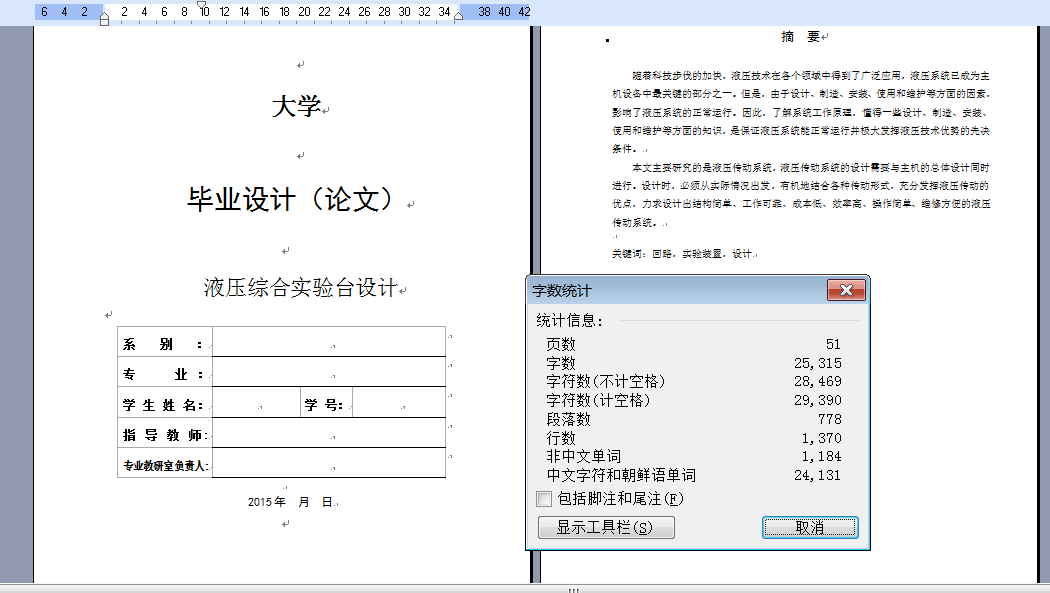Screen dimensions: 1050x593
Task: Check the 包括脚注和尾注 checkbox
Action: click(544, 499)
